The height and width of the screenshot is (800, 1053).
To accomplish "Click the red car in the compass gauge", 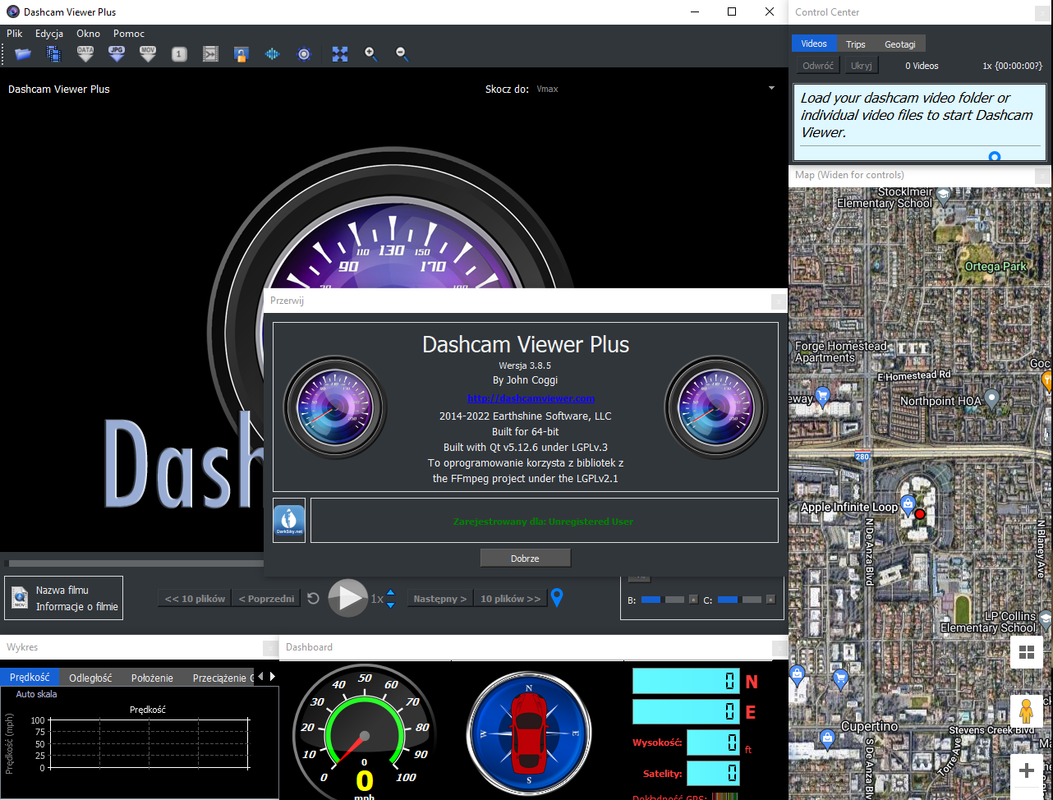I will tap(530, 733).
